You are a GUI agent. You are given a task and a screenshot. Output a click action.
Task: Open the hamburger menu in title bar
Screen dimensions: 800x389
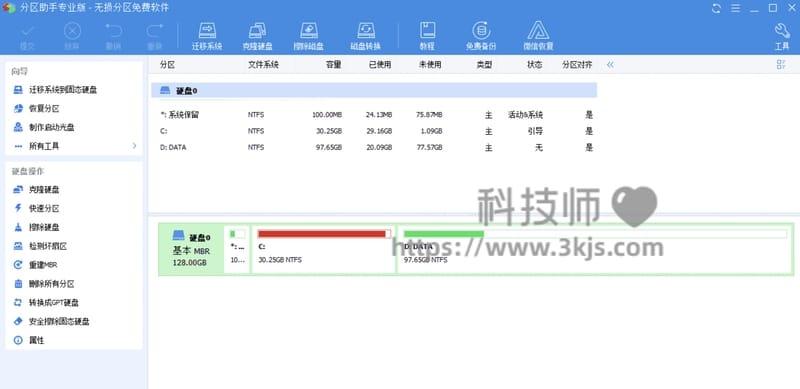point(735,8)
